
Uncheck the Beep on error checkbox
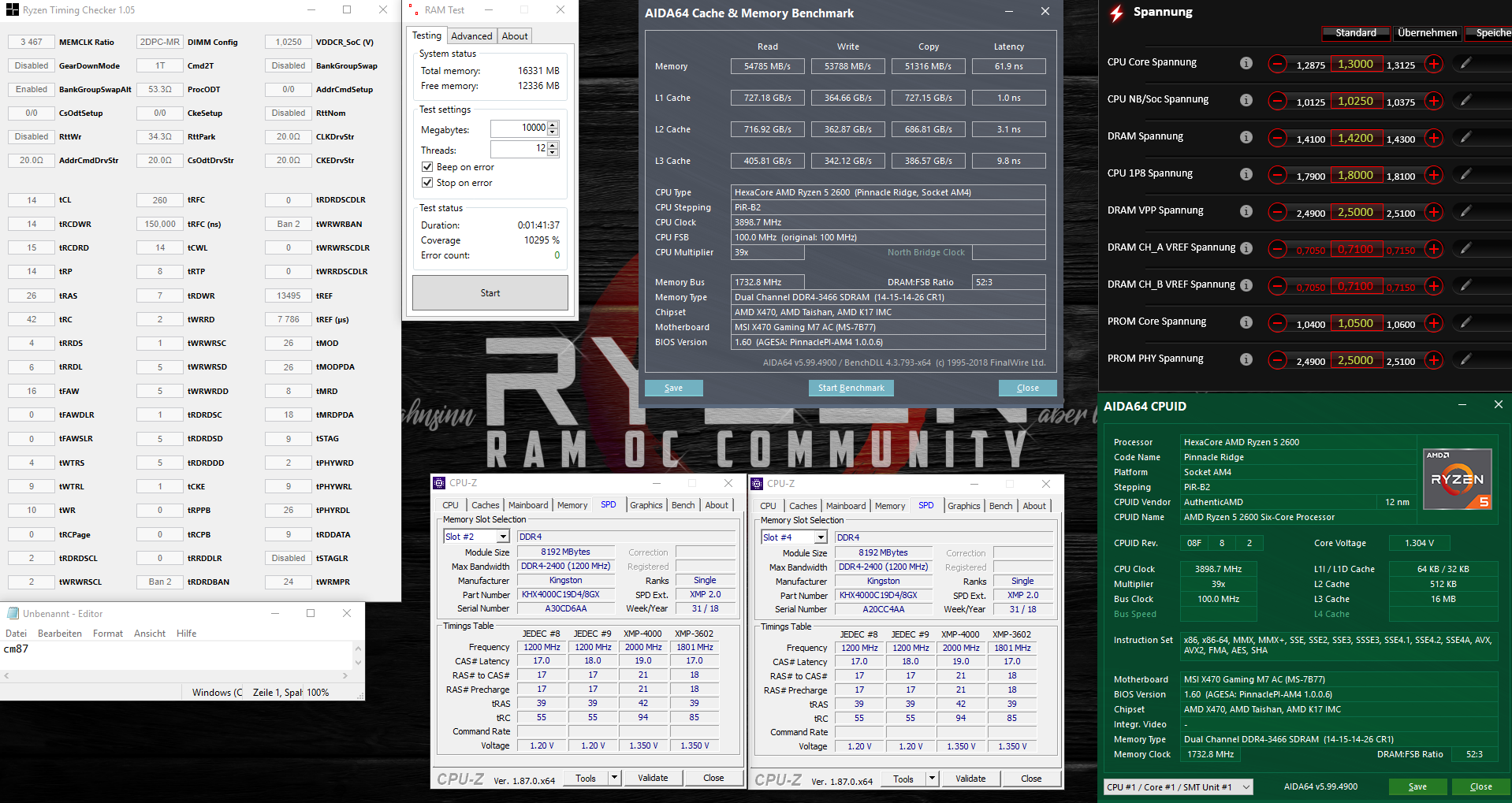tap(426, 167)
